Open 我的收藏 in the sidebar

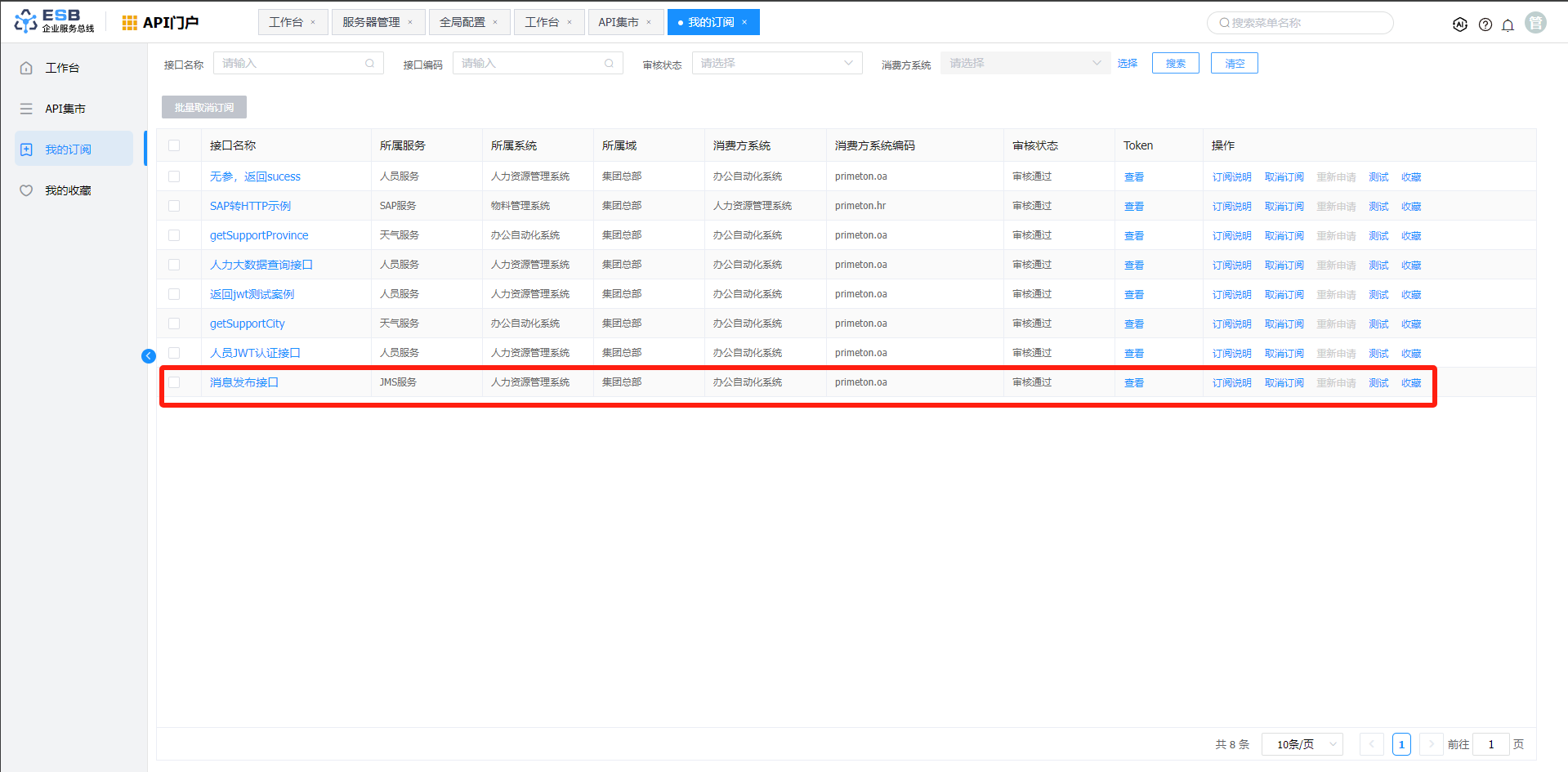click(x=68, y=190)
